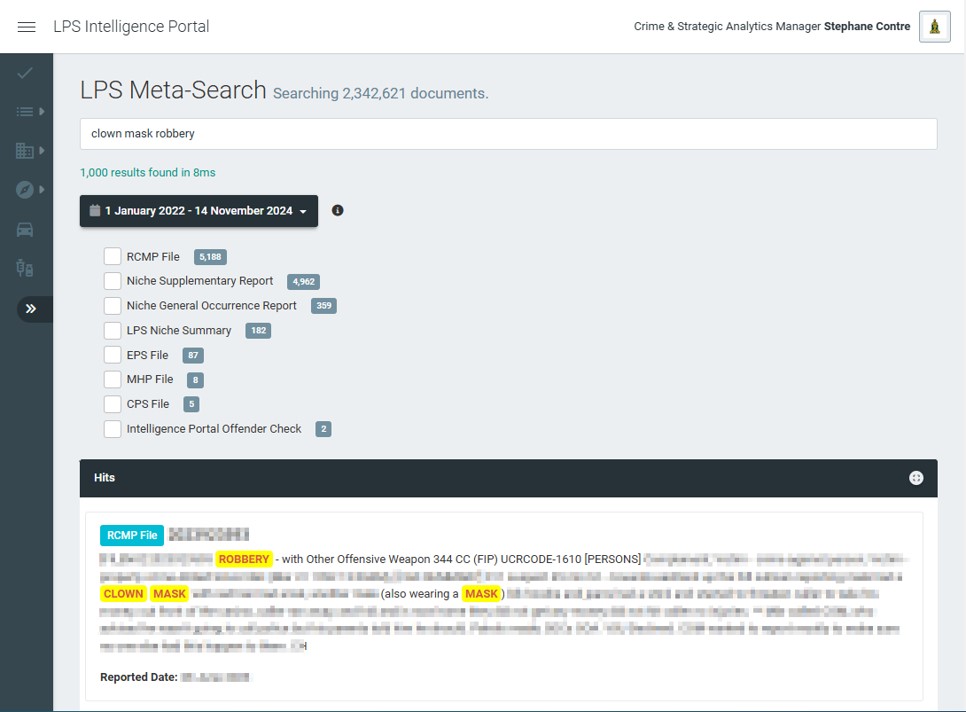
Task: Toggle the EPS File checkbox
Action: click(112, 355)
